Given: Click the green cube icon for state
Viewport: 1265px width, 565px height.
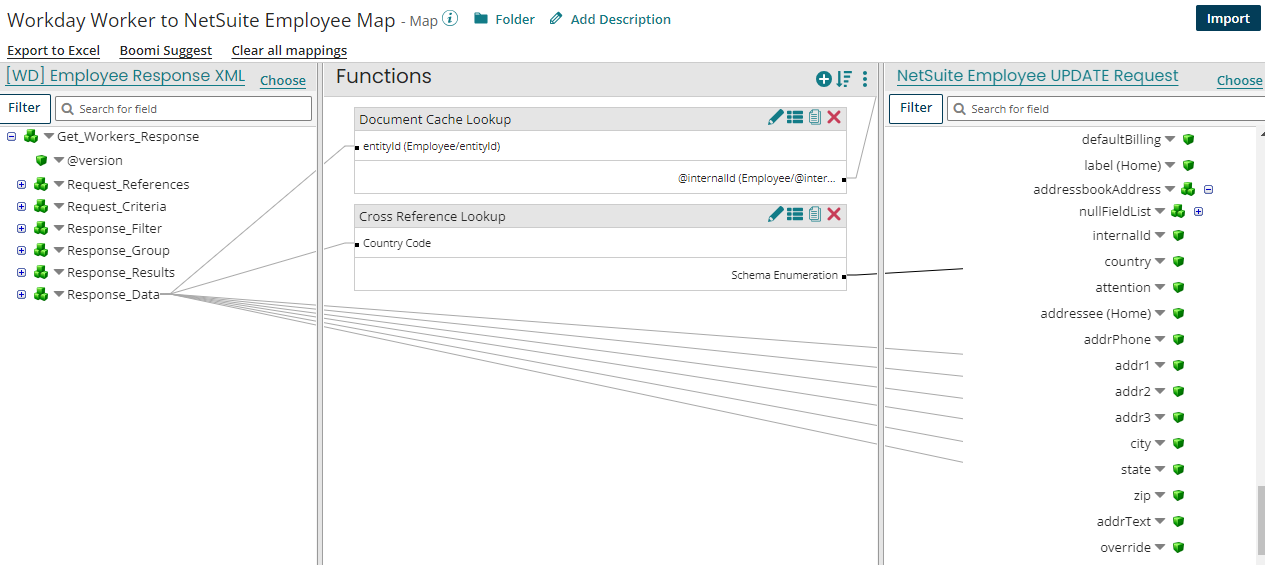Looking at the screenshot, I should (1178, 469).
